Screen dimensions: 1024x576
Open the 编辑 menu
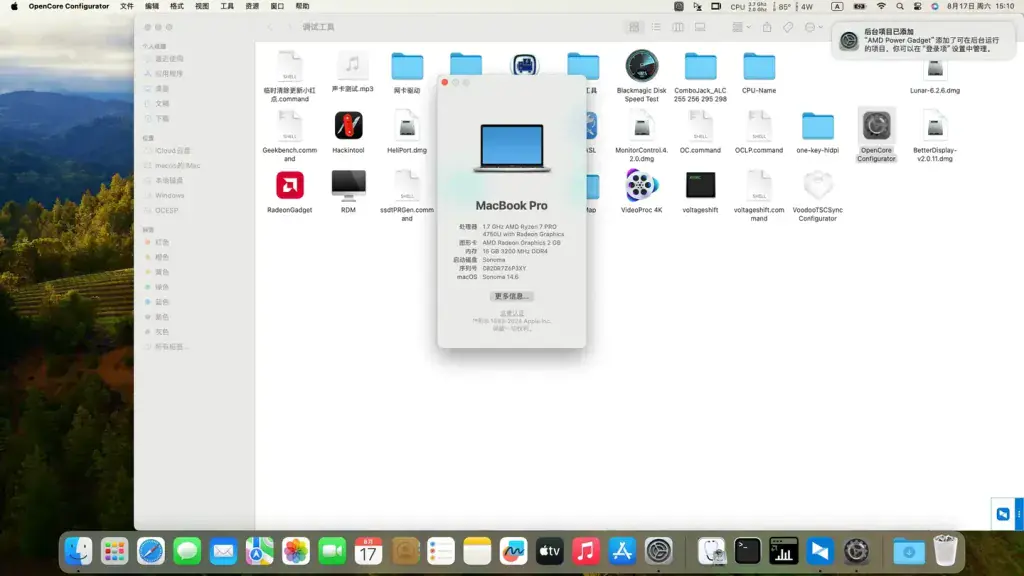[152, 7]
